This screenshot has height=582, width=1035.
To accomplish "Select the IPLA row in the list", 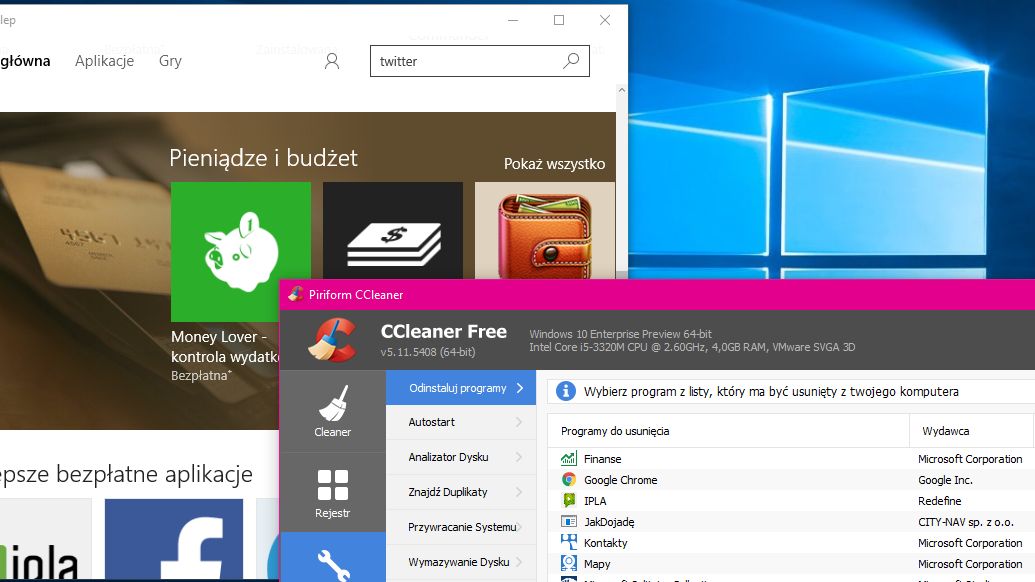I will point(791,501).
